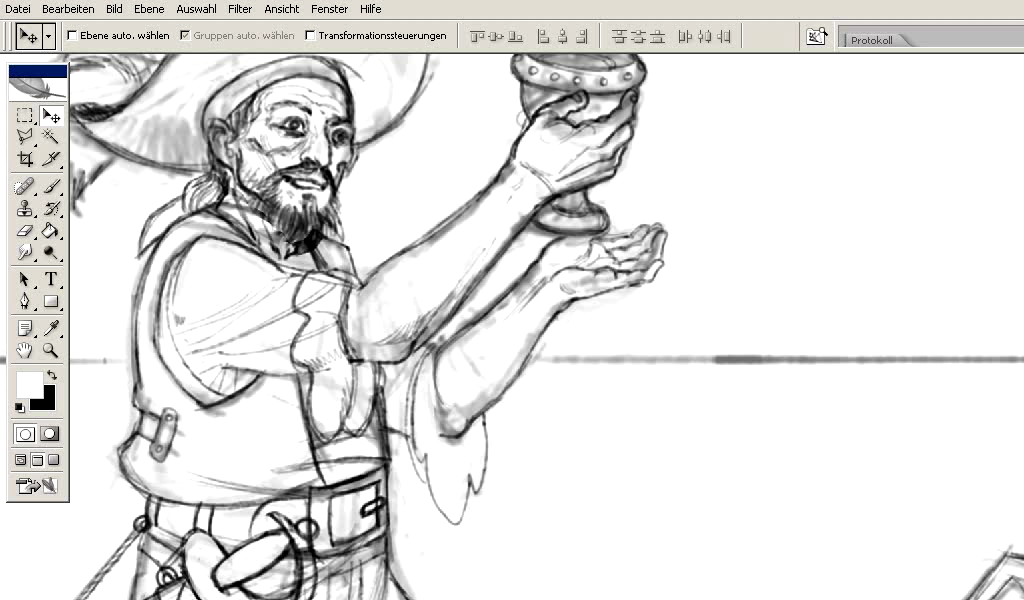1024x600 pixels.
Task: Select the Clone Stamp tool
Action: [x=25, y=209]
